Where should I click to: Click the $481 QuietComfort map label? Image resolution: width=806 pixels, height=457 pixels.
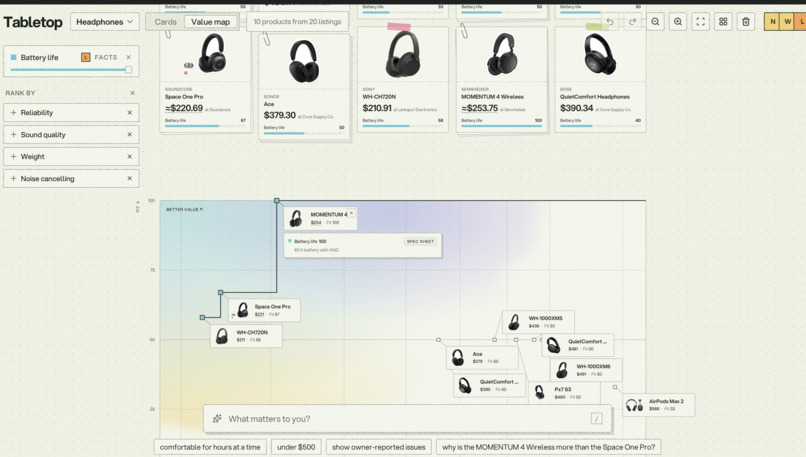tap(578, 345)
